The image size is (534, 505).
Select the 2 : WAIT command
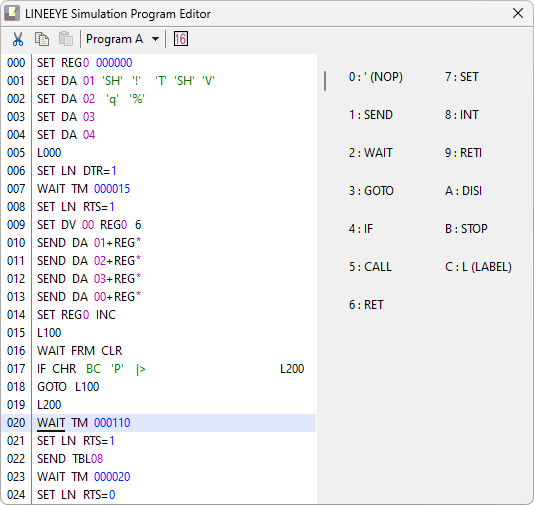click(371, 153)
